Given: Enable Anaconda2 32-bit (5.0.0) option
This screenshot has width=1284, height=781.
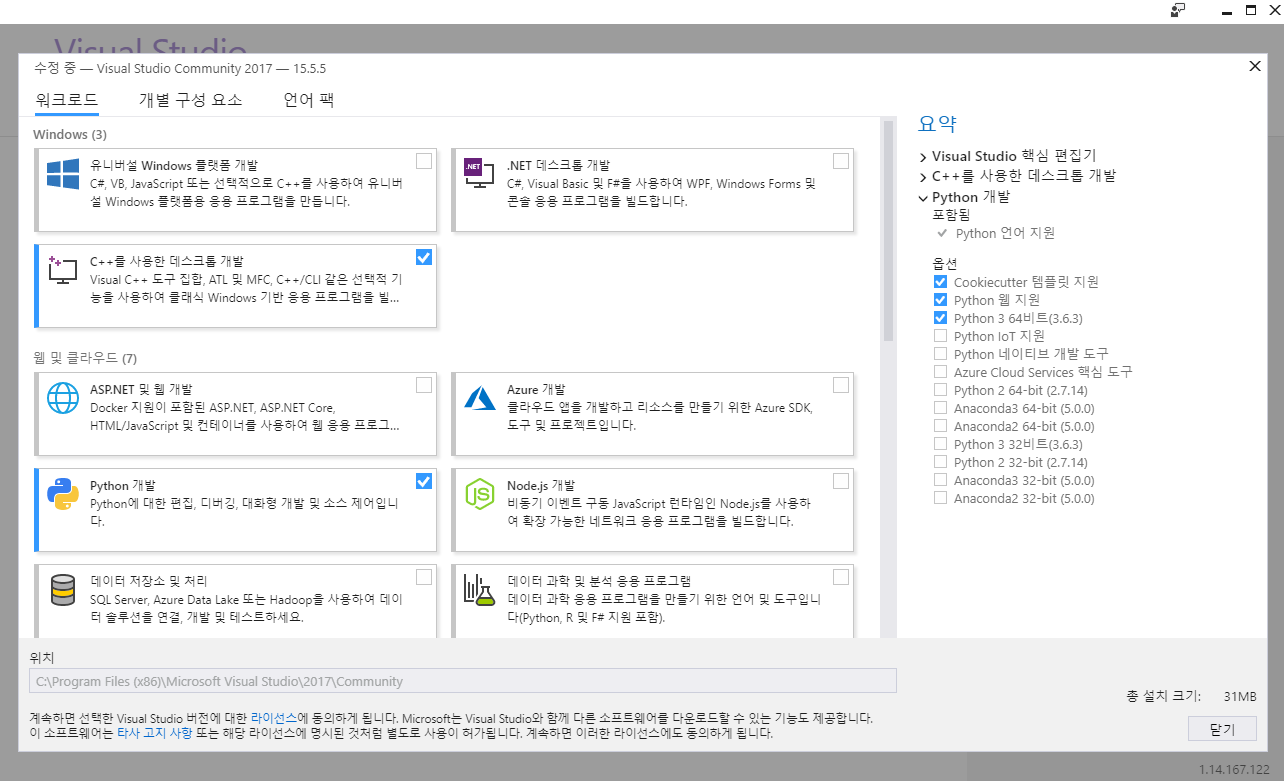Looking at the screenshot, I should click(940, 498).
